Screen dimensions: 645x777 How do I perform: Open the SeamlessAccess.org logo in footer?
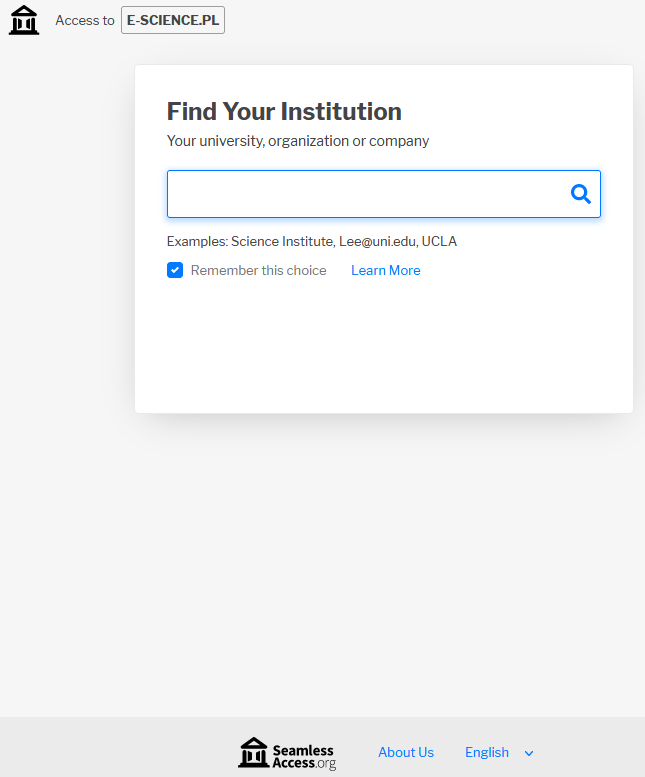pos(287,753)
